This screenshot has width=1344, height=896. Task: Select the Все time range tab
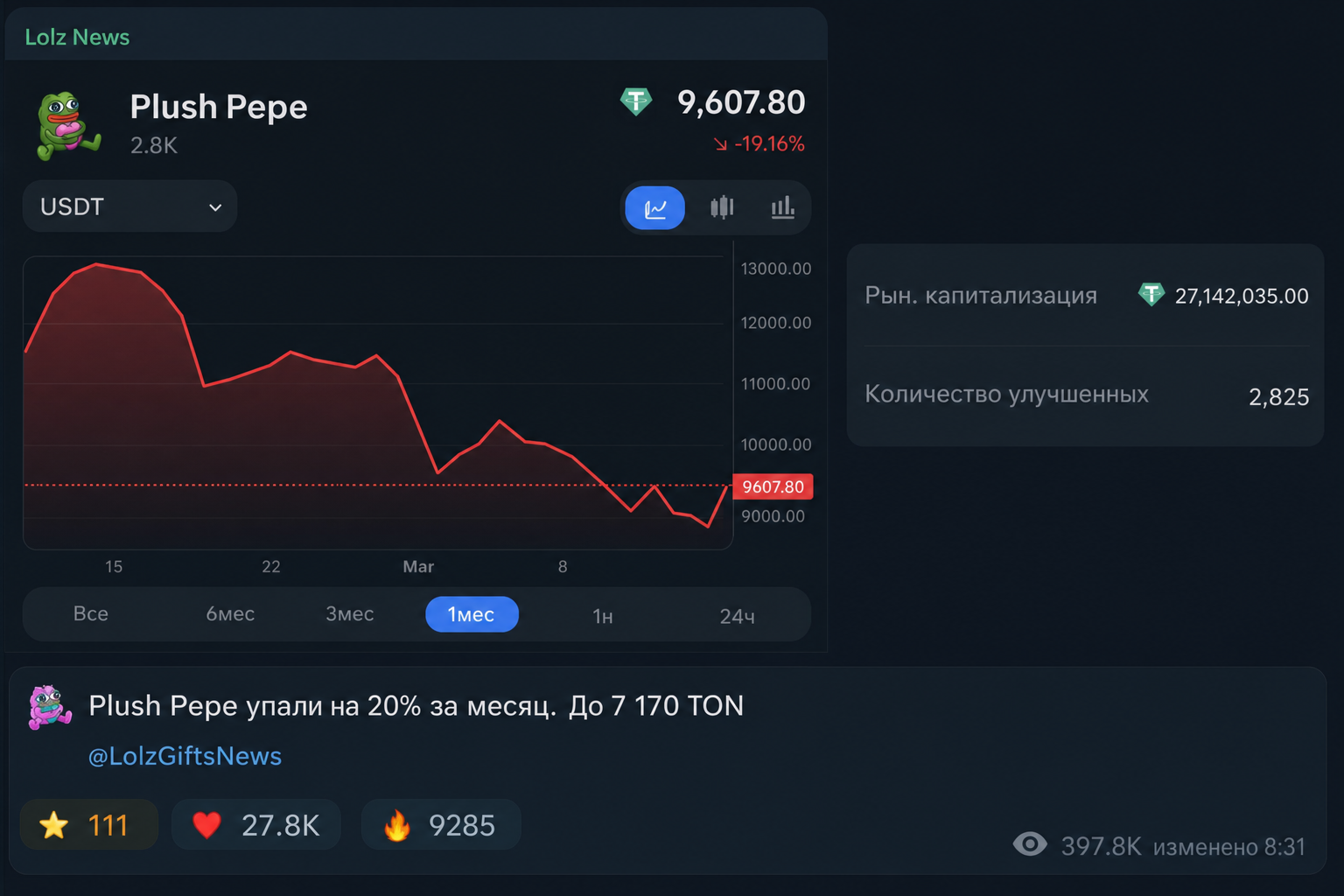(91, 614)
